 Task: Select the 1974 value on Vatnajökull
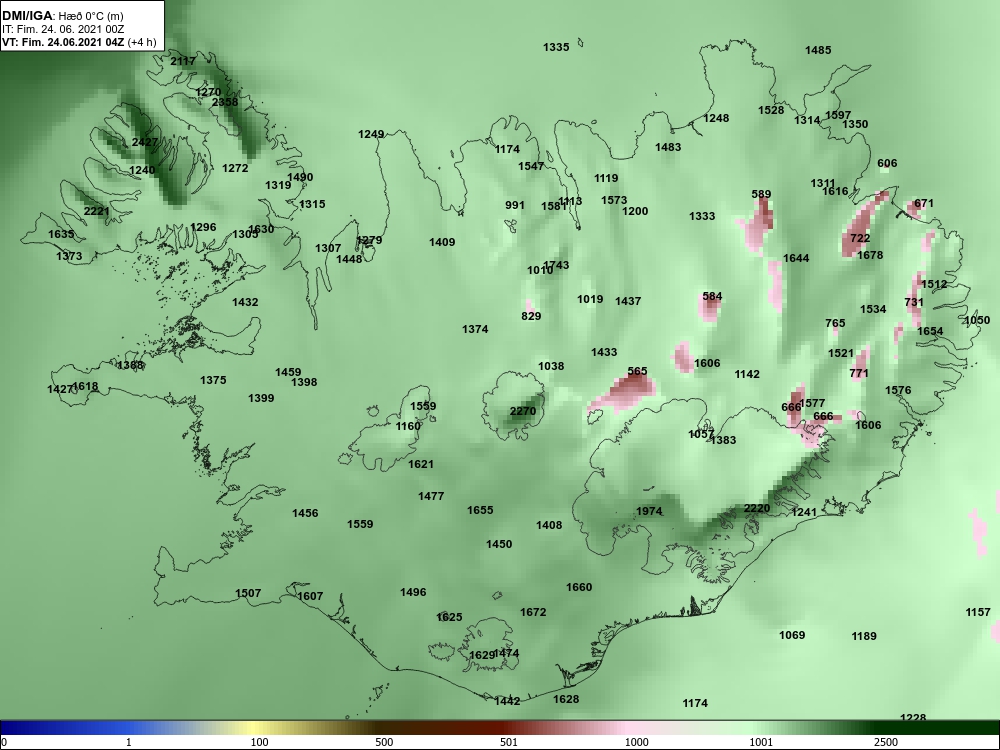point(649,511)
